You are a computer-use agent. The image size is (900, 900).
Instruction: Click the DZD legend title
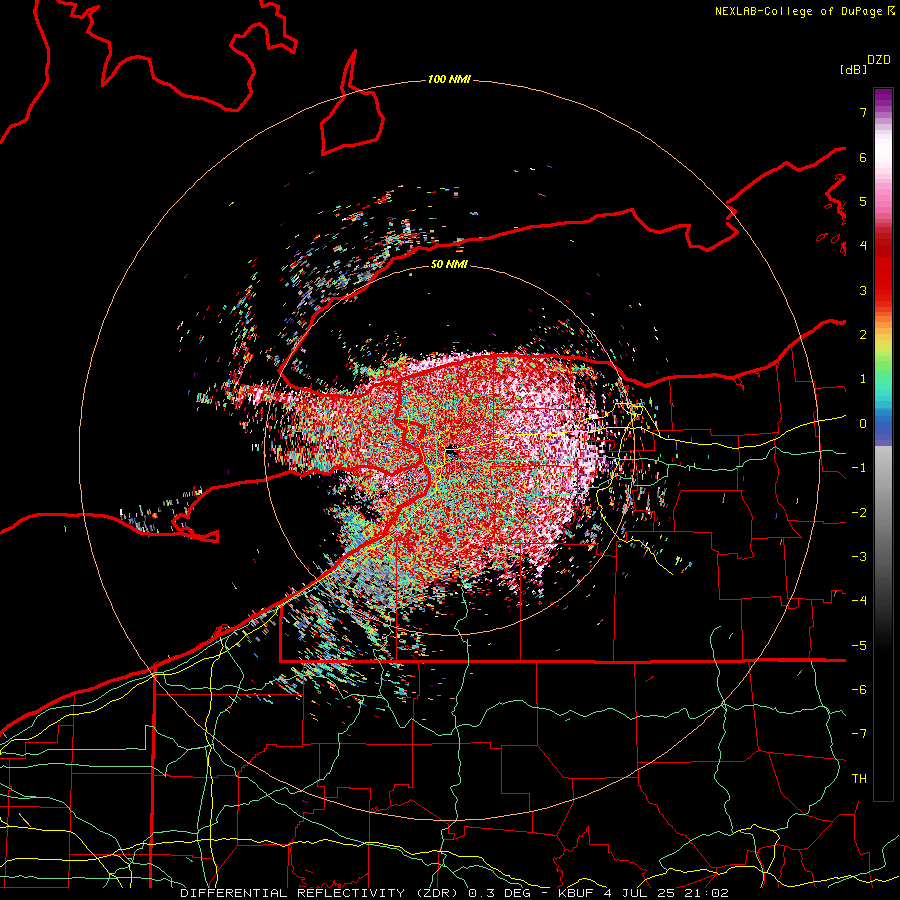[x=879, y=60]
